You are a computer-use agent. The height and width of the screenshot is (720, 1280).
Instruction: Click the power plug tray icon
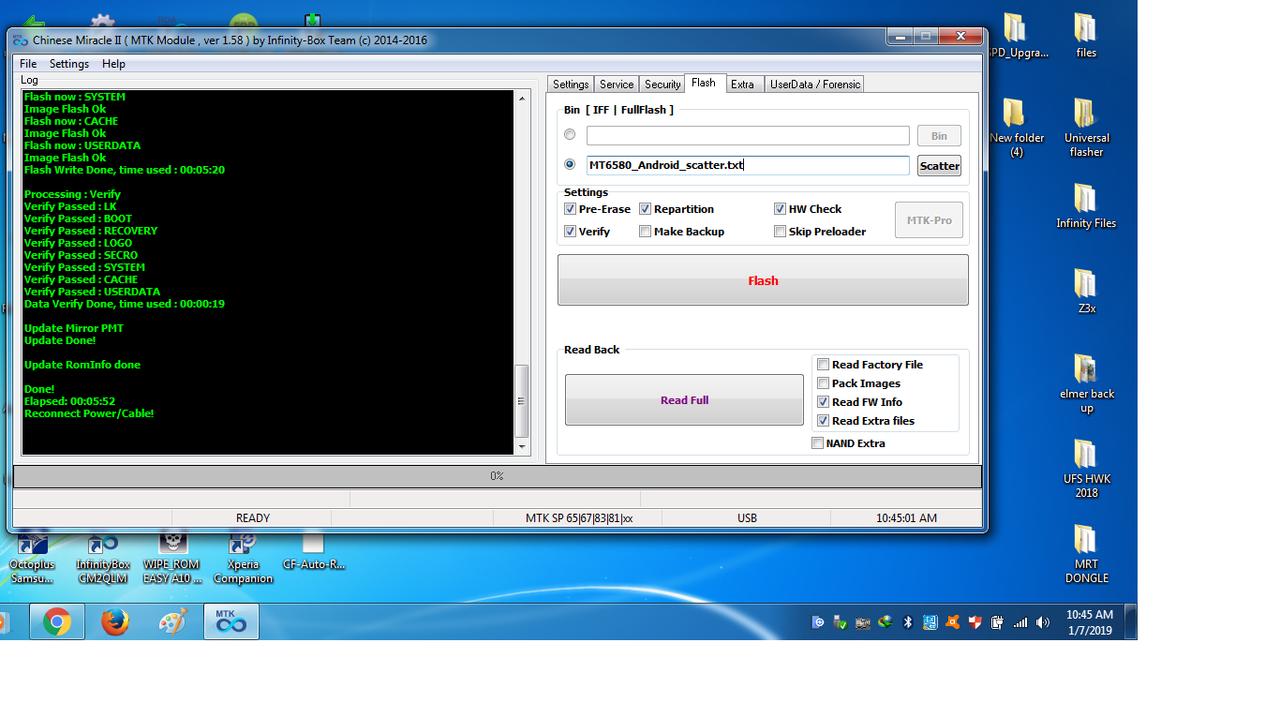997,622
